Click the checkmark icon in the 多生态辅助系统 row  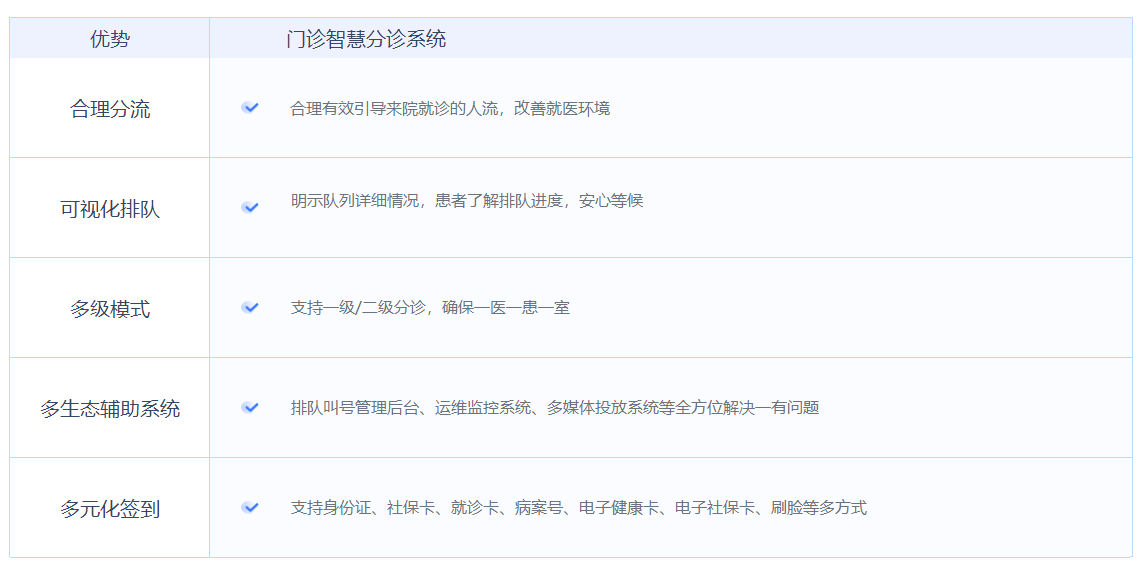pos(250,407)
